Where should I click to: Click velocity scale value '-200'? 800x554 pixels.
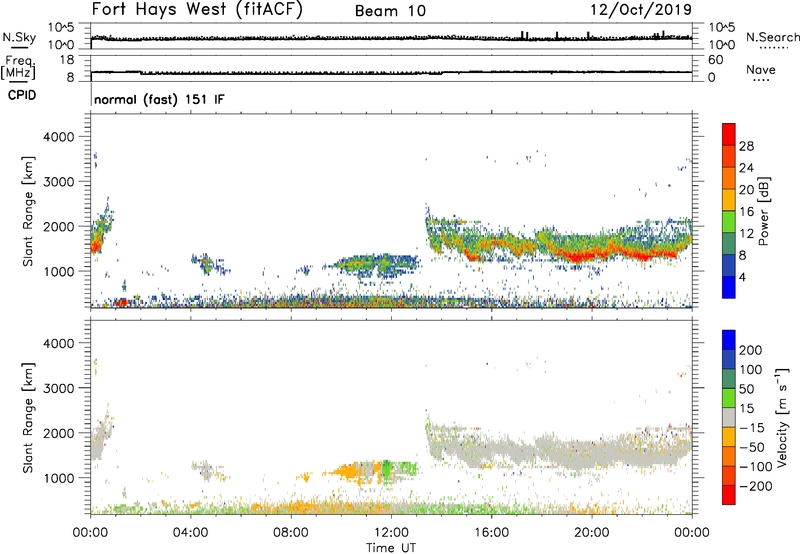[755, 486]
